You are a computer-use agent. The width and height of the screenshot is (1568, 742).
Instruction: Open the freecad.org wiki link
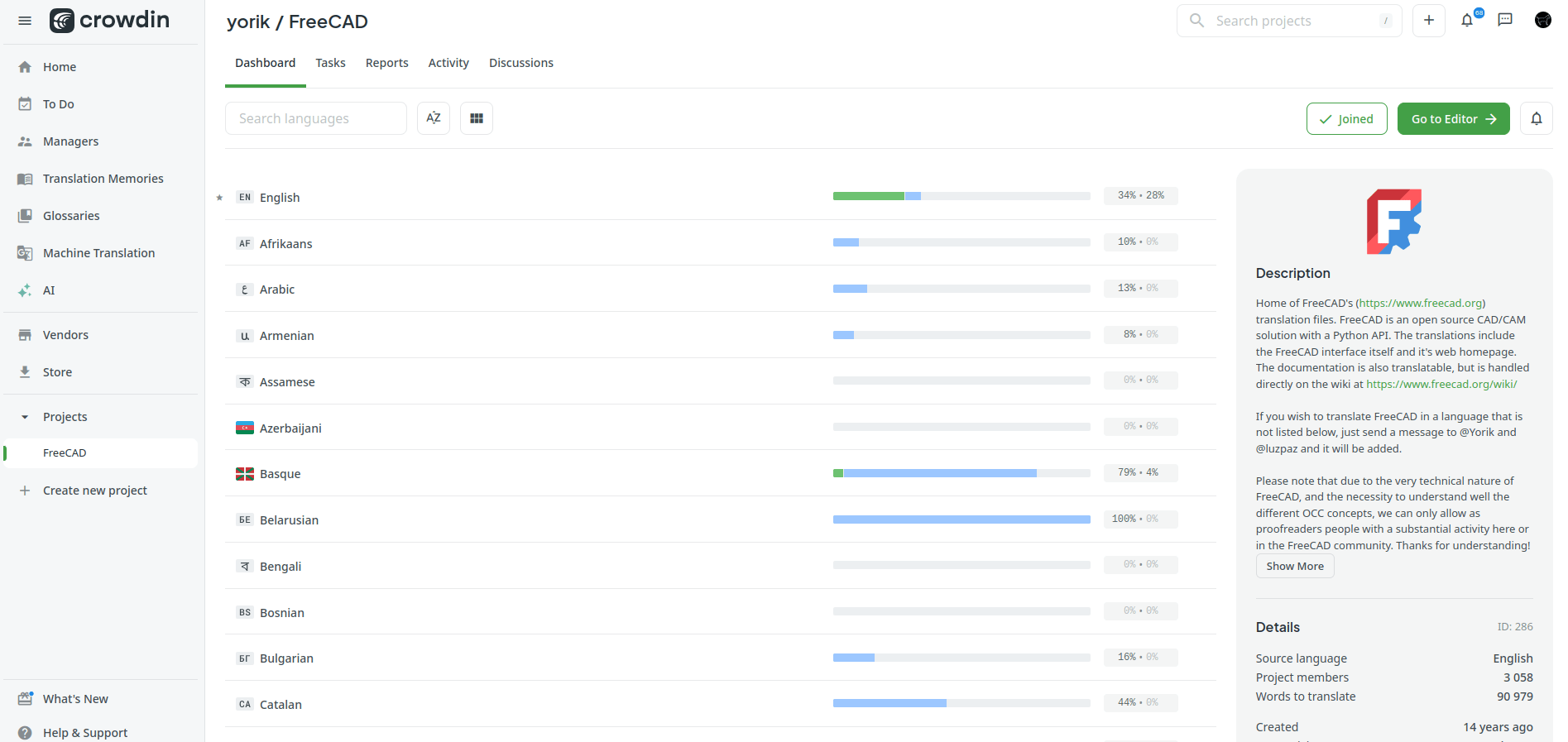pyautogui.click(x=1441, y=385)
